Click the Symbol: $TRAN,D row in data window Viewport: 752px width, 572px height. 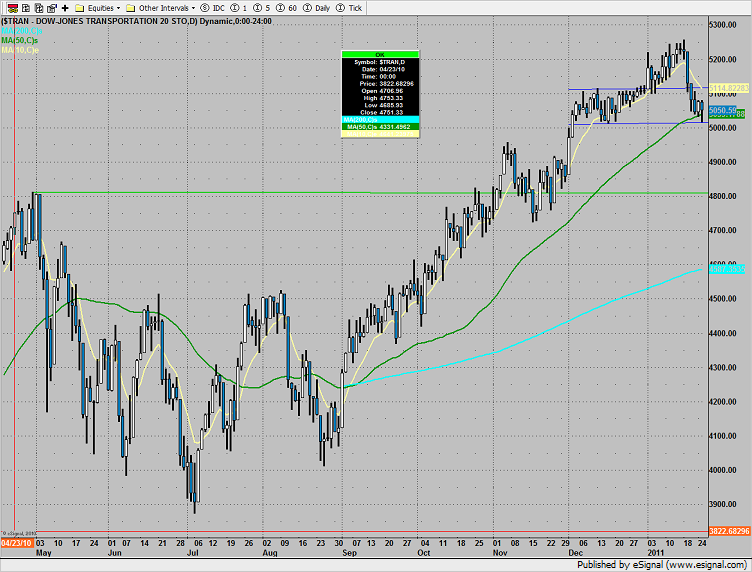point(380,62)
